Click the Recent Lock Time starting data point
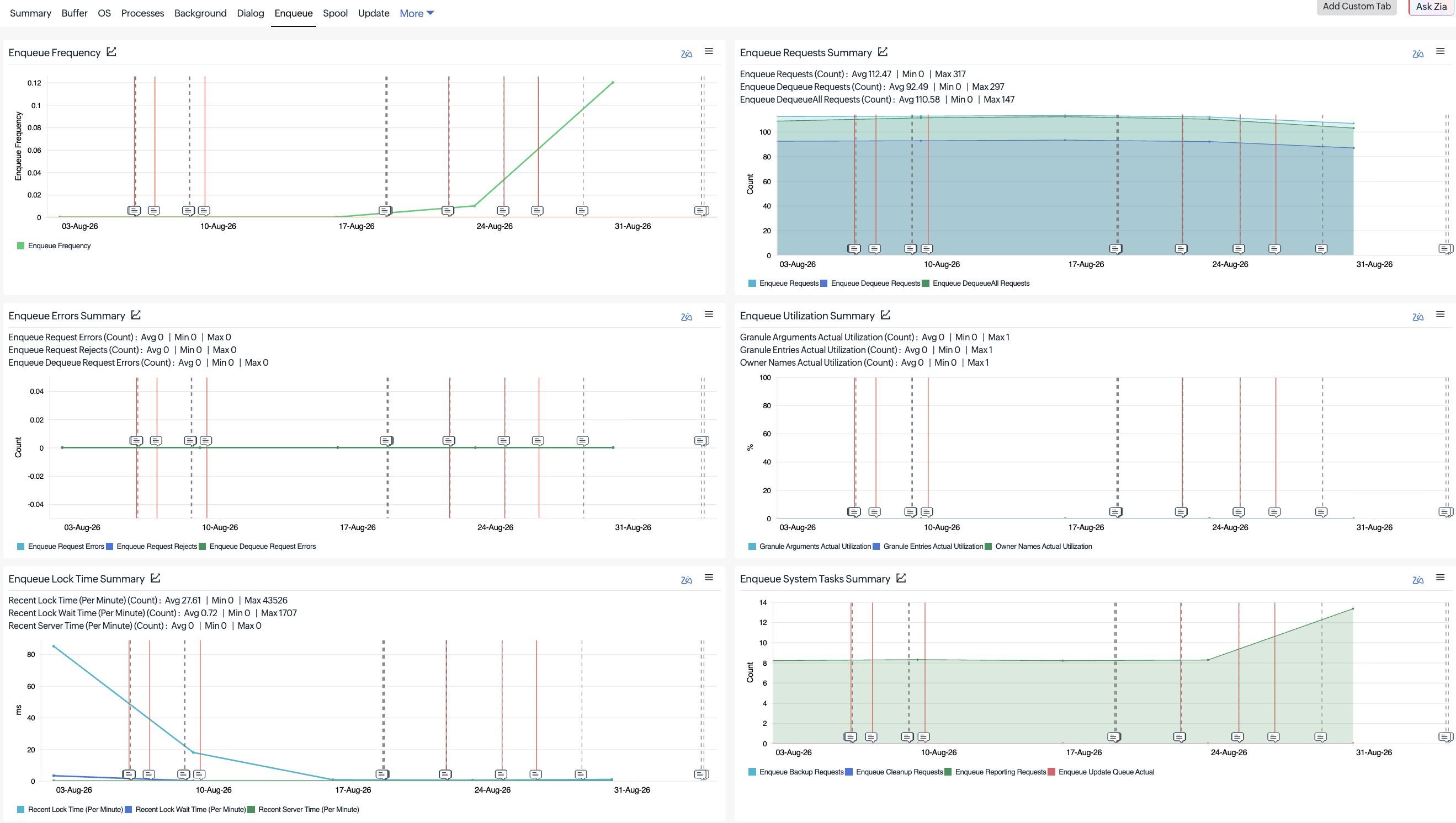The height and width of the screenshot is (823, 1456). point(54,646)
